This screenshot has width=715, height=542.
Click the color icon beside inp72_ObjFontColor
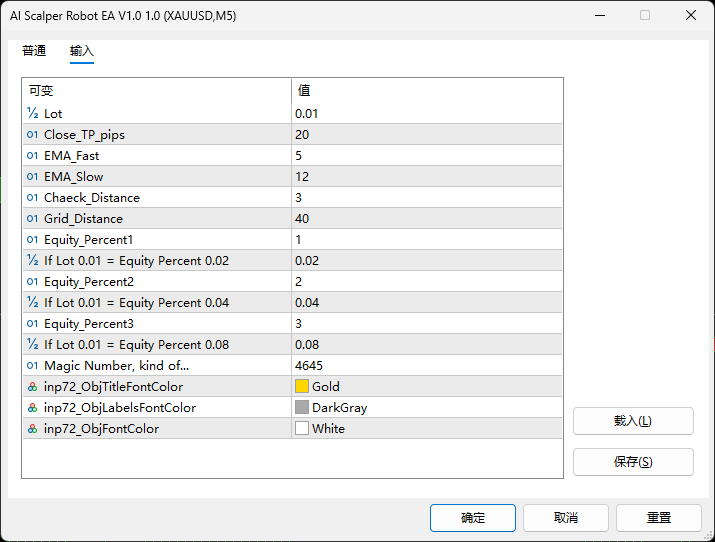32,429
